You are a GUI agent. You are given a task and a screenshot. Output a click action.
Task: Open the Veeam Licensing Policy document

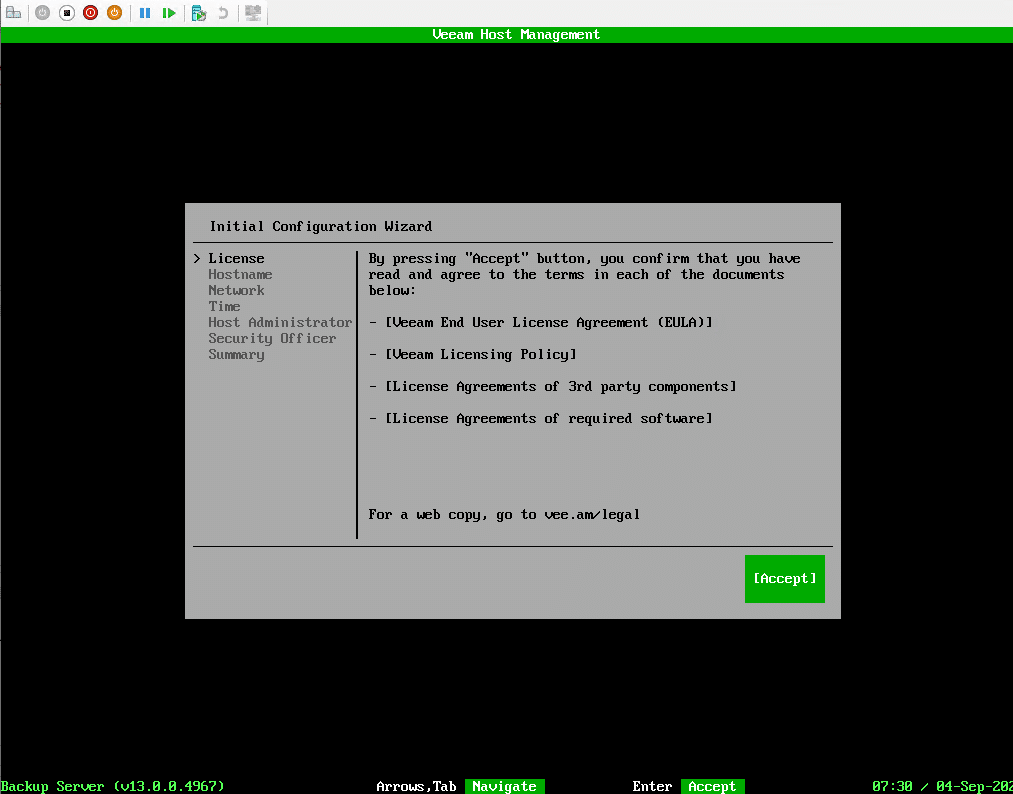click(480, 354)
